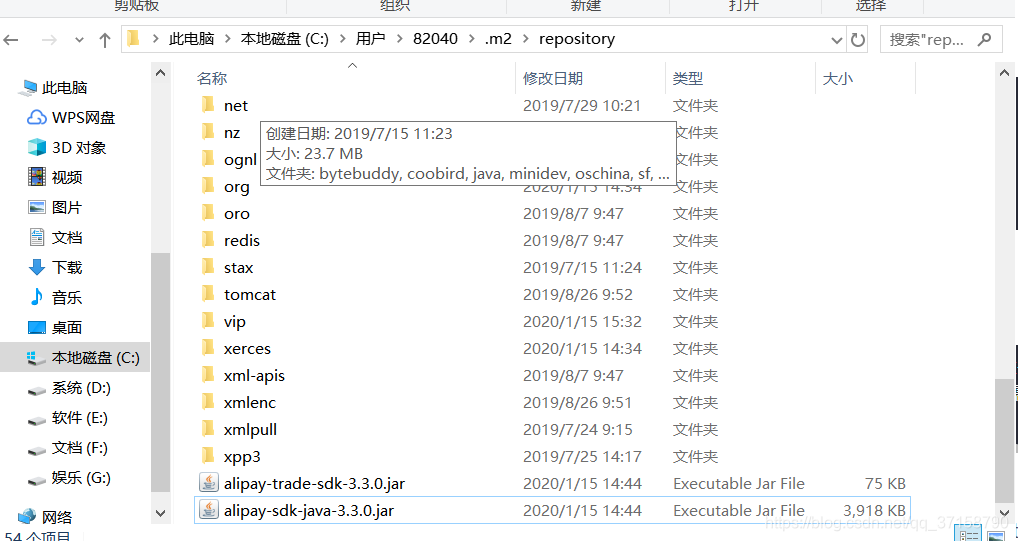Select 娱乐 (G:) drive in sidebar
The height and width of the screenshot is (541, 1018).
[69, 478]
